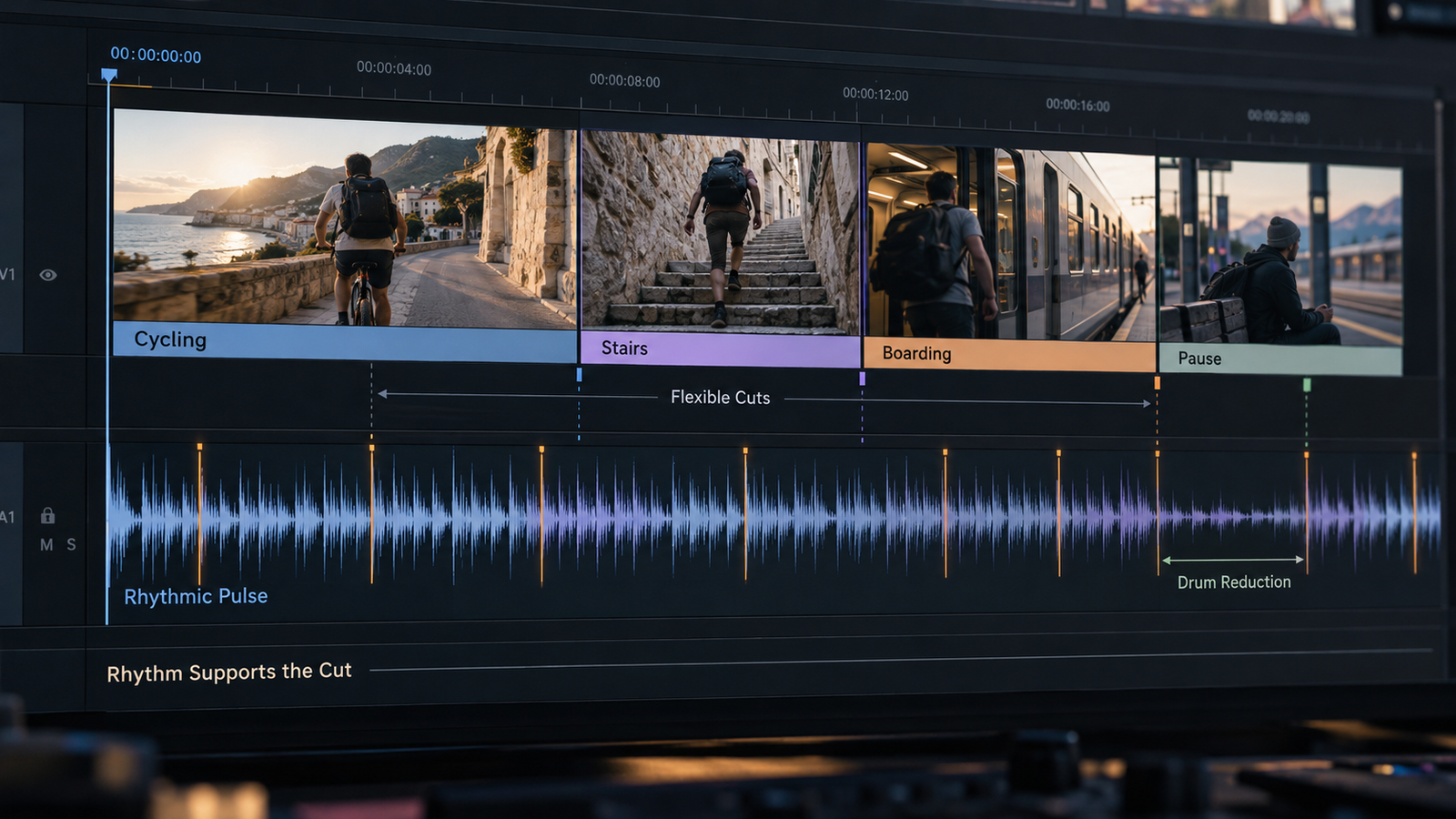Mute the A1 audio track
This screenshot has width=1456, height=819.
pos(46,544)
